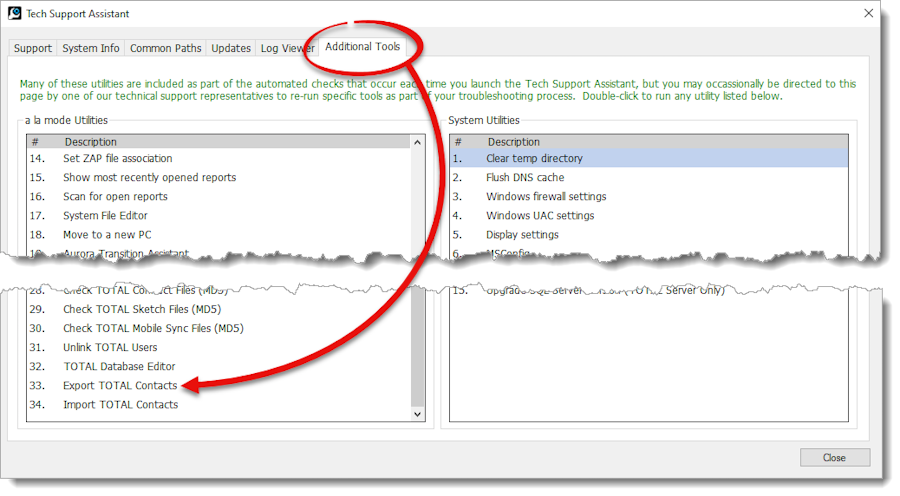
Task: Switch to the Support tab
Action: point(33,48)
